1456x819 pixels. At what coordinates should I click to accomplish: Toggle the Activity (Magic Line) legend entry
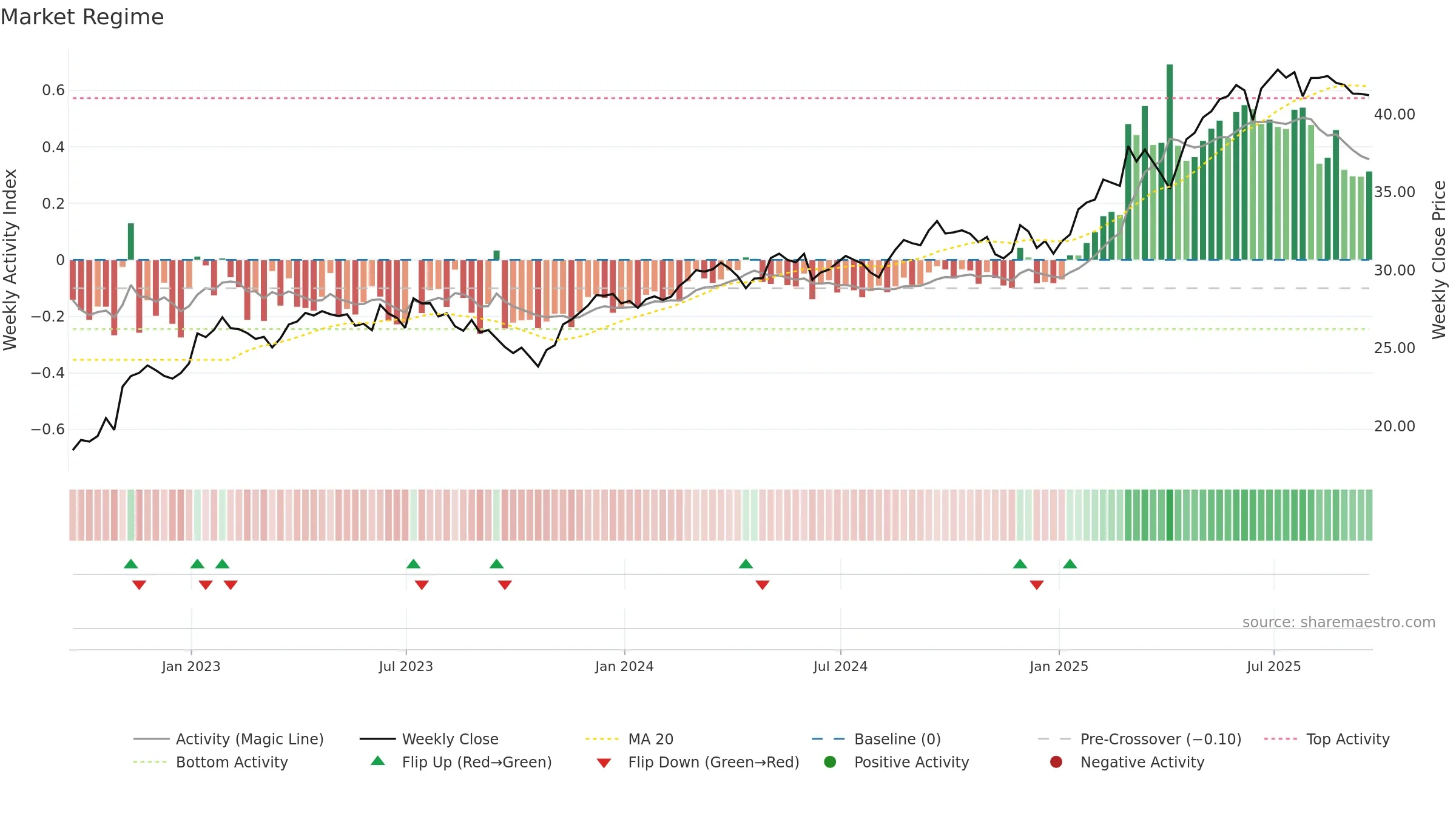tap(229, 739)
